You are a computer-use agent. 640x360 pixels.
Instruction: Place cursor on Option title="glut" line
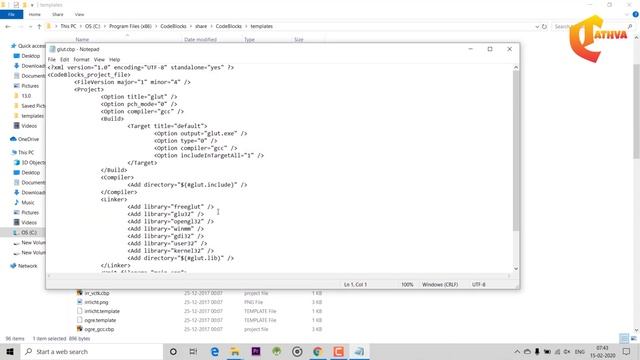[x=139, y=97]
